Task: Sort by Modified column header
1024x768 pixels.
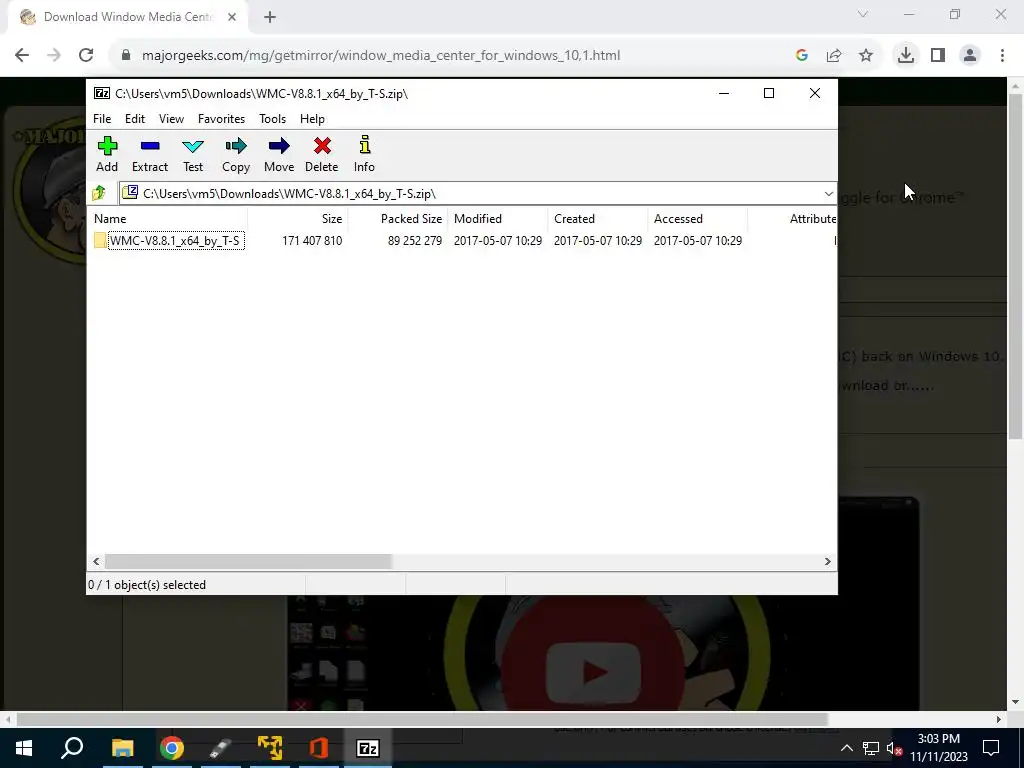Action: (498, 219)
